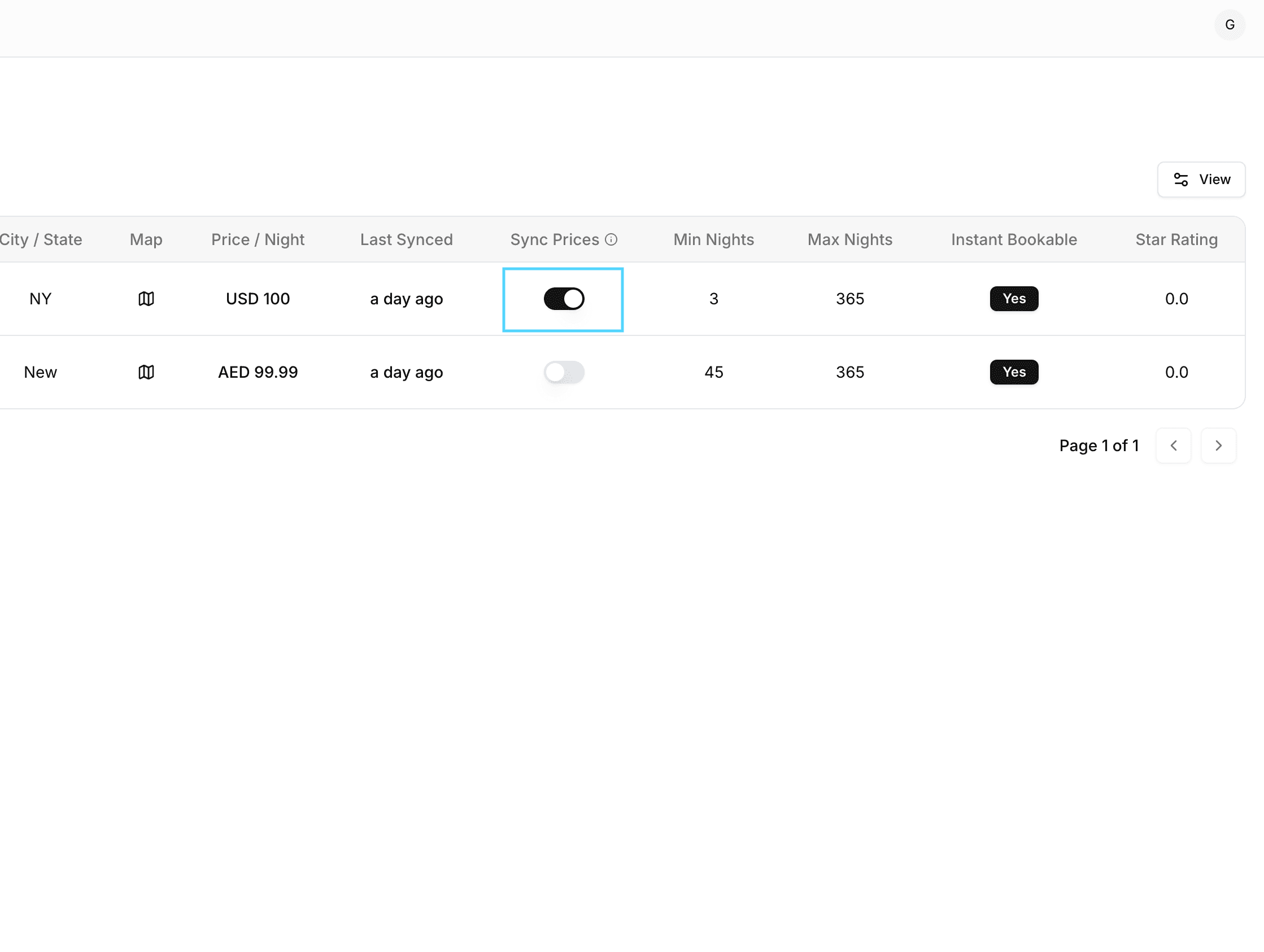Click the Map column header

(146, 239)
